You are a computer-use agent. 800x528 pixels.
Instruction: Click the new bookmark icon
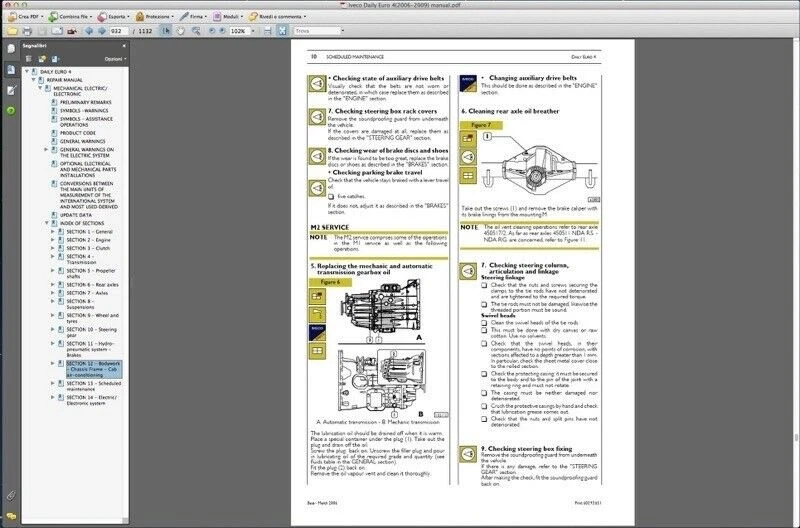[42, 59]
